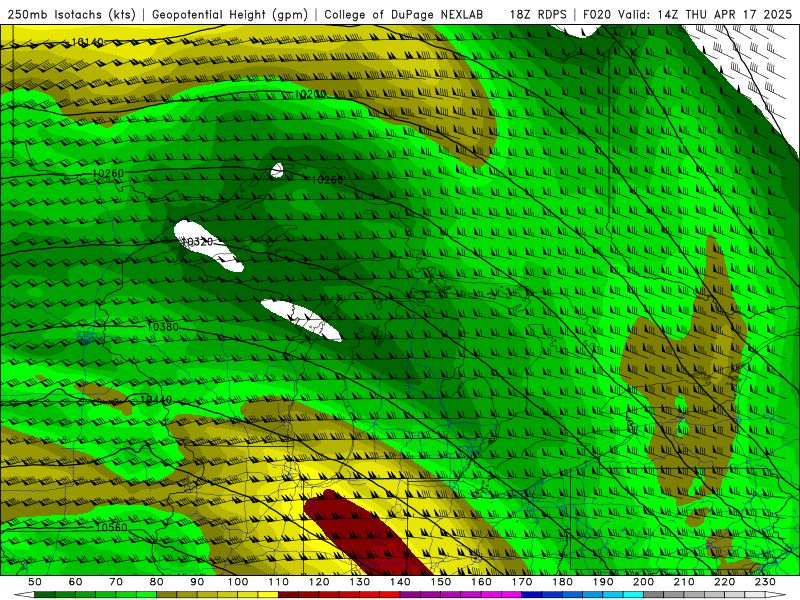Select the 10440 contour label
The image size is (800, 600).
tap(156, 401)
